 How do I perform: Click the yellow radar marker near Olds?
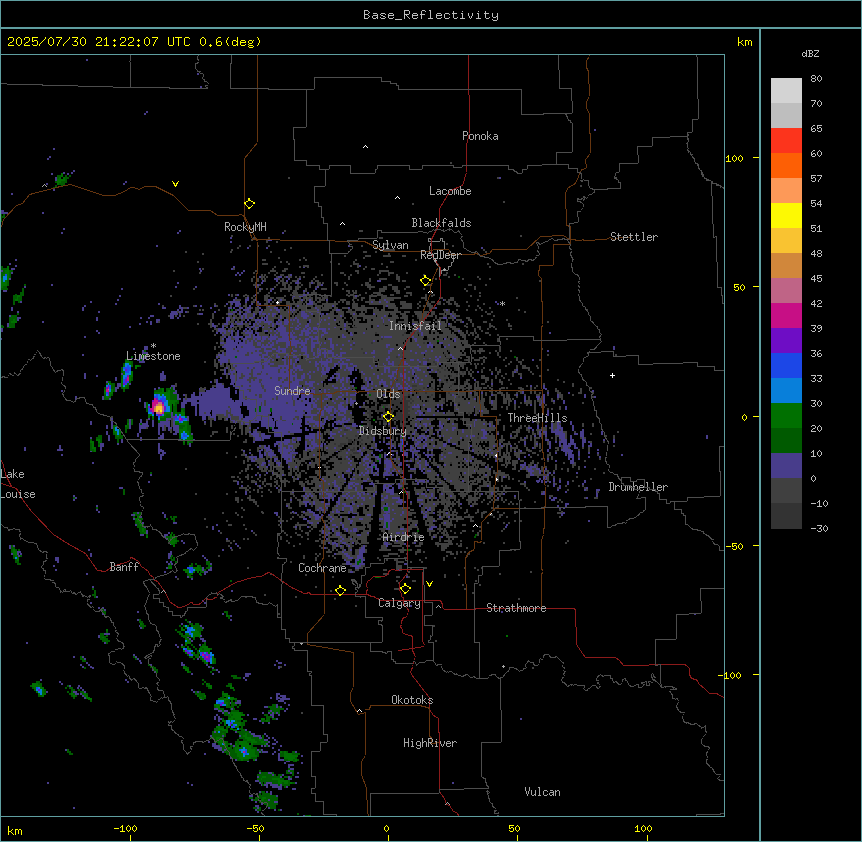pos(388,417)
